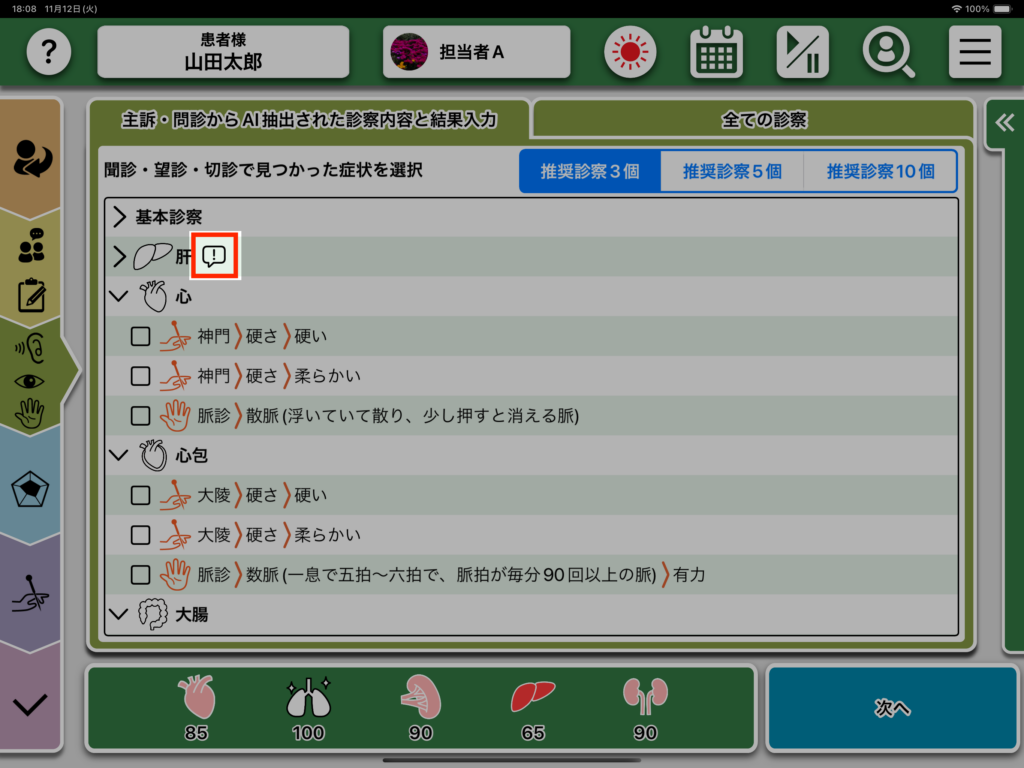Open the help question mark icon
1024x768 pixels.
coord(49,52)
